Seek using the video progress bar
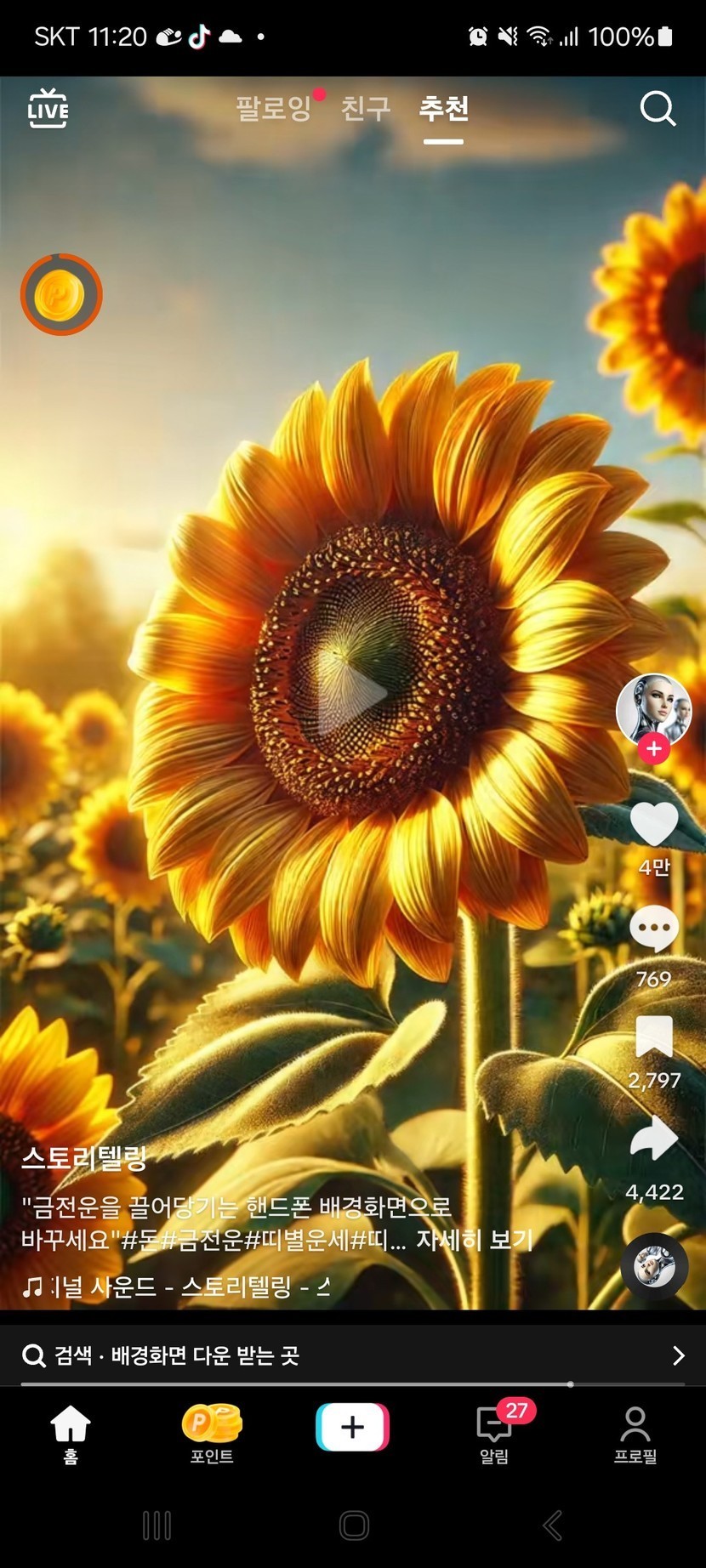 pyautogui.click(x=352, y=1384)
